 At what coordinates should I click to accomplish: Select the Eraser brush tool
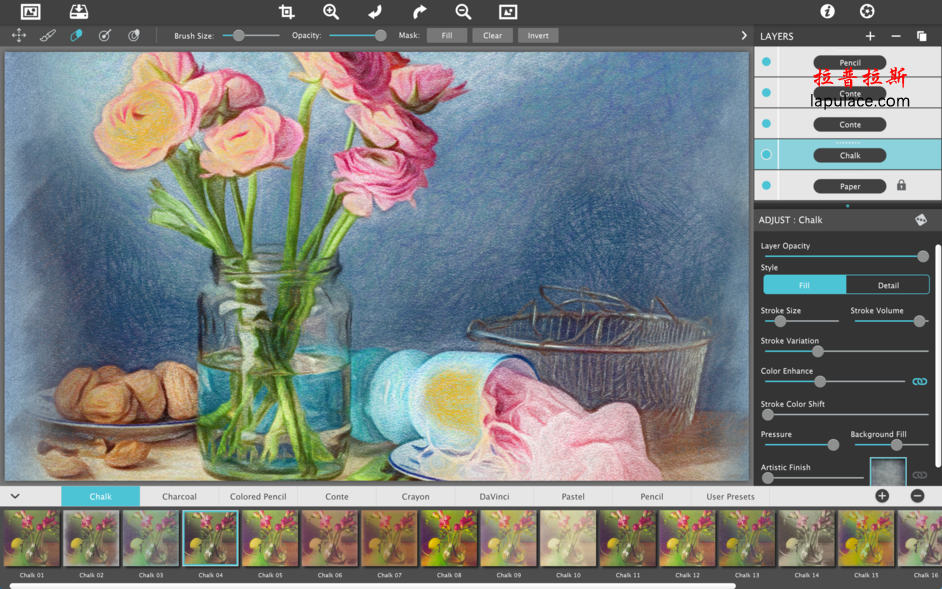[74, 35]
